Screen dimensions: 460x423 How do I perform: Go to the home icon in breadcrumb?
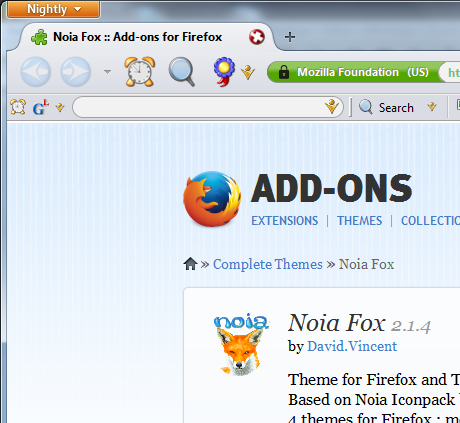pyautogui.click(x=190, y=264)
